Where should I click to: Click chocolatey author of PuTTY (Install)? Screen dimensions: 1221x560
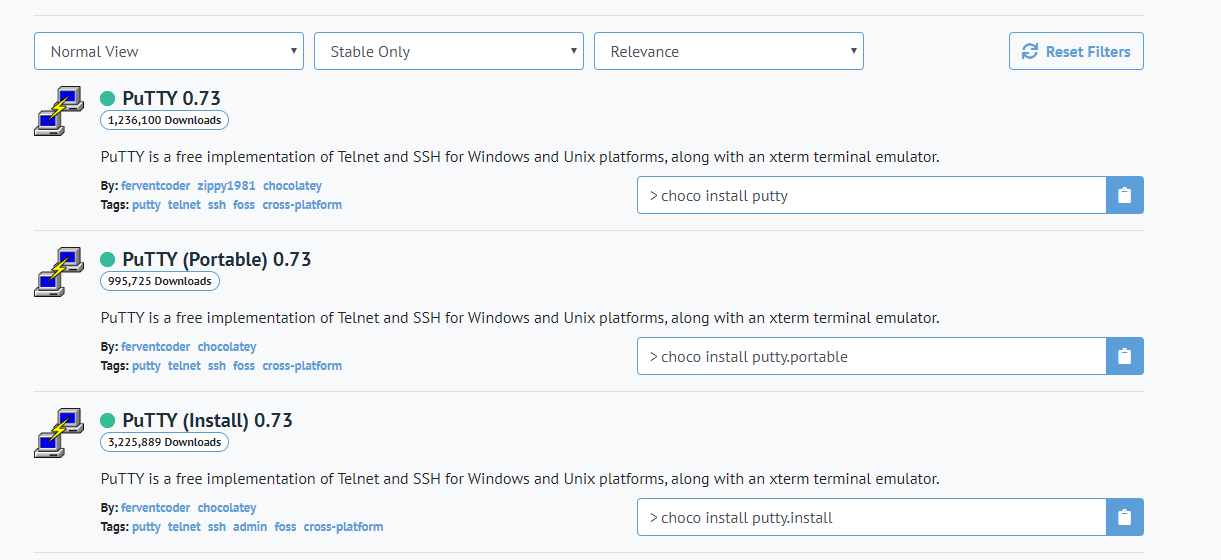227,508
